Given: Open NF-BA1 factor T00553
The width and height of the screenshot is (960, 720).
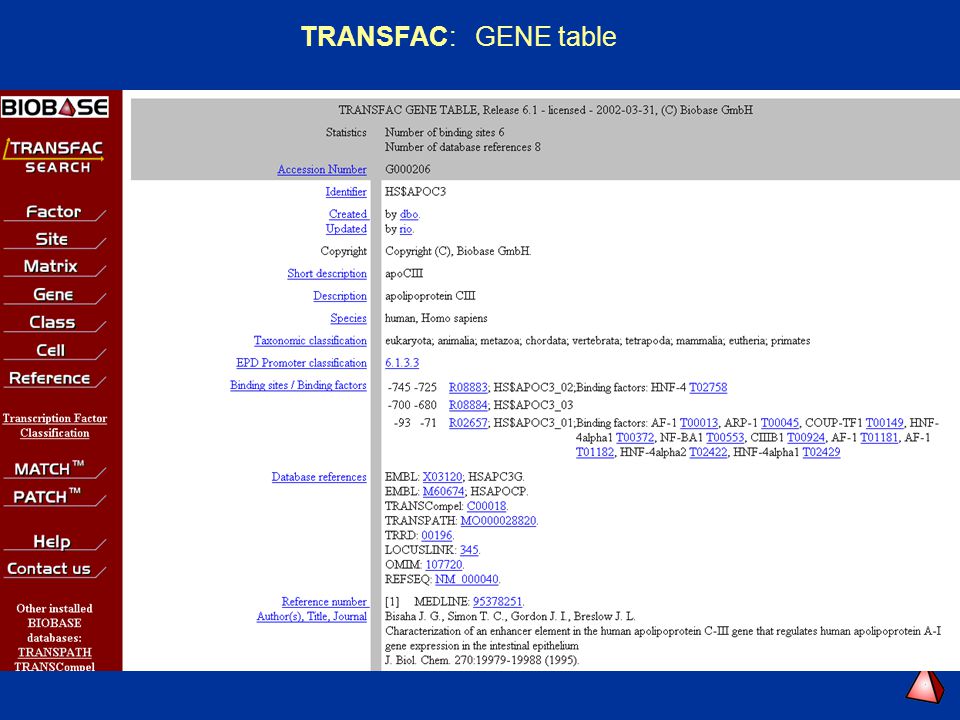Looking at the screenshot, I should click(725, 438).
